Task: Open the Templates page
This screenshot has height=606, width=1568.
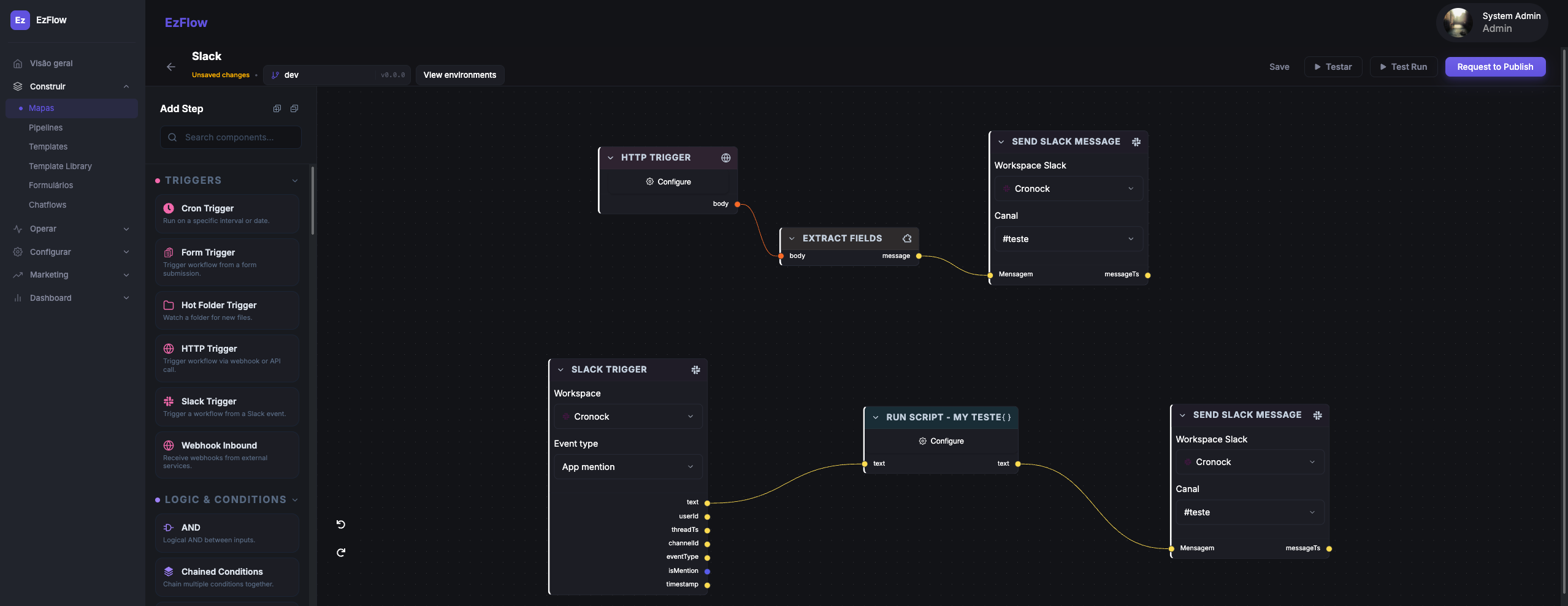Action: pyautogui.click(x=48, y=147)
